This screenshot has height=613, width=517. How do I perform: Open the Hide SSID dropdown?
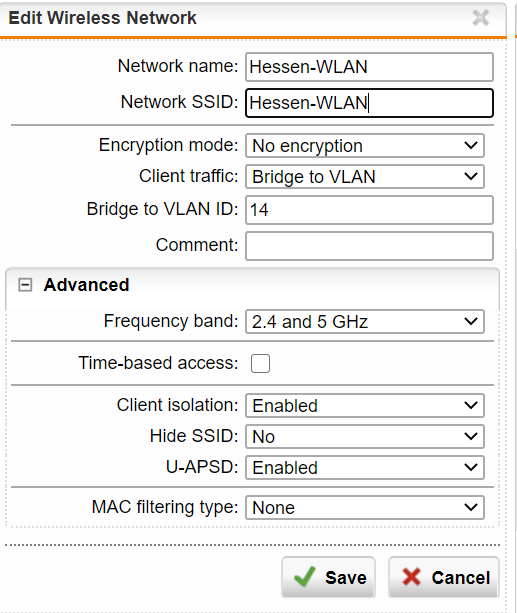coord(365,436)
